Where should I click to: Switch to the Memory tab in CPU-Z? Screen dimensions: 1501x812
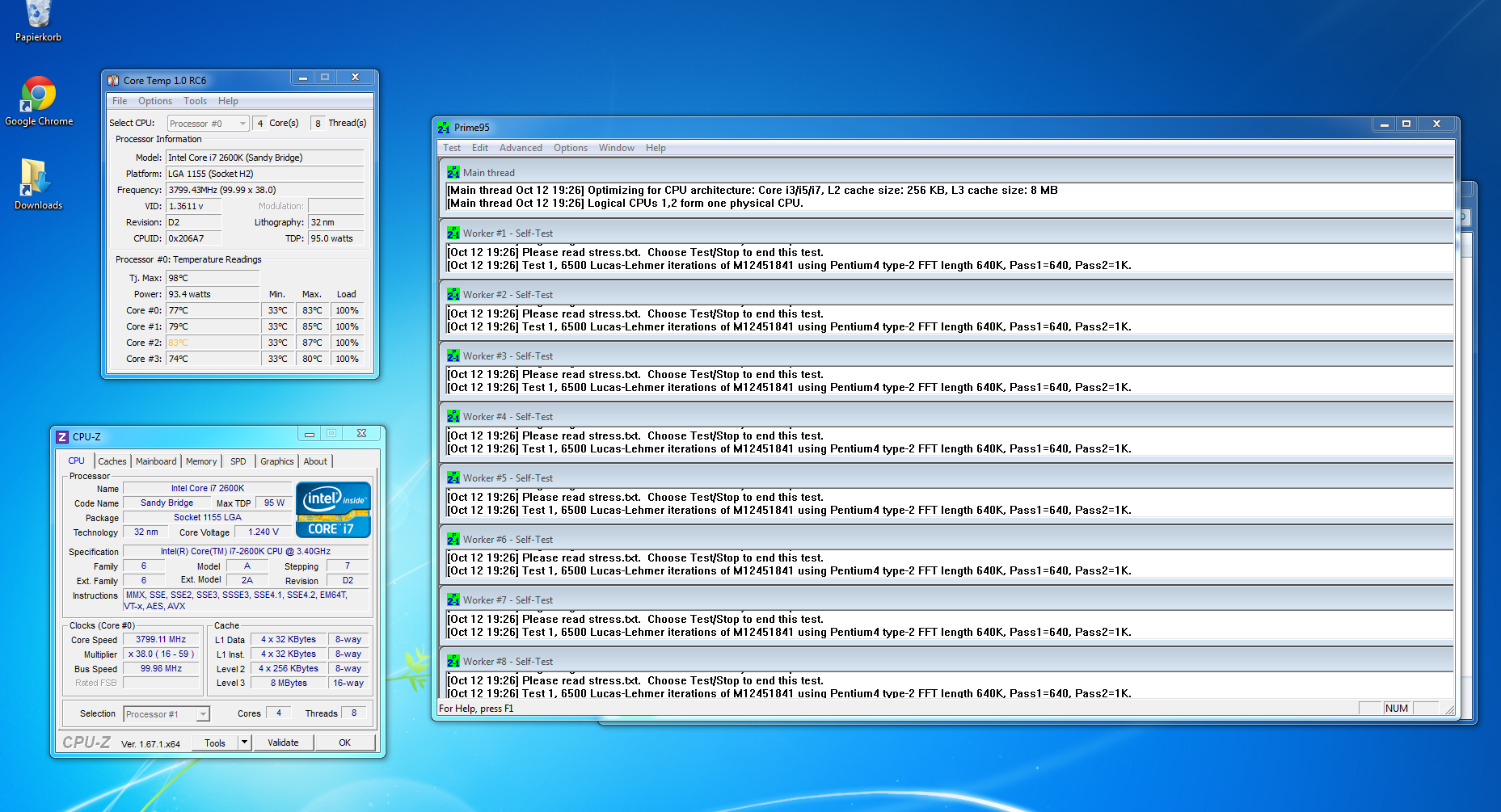(x=201, y=461)
